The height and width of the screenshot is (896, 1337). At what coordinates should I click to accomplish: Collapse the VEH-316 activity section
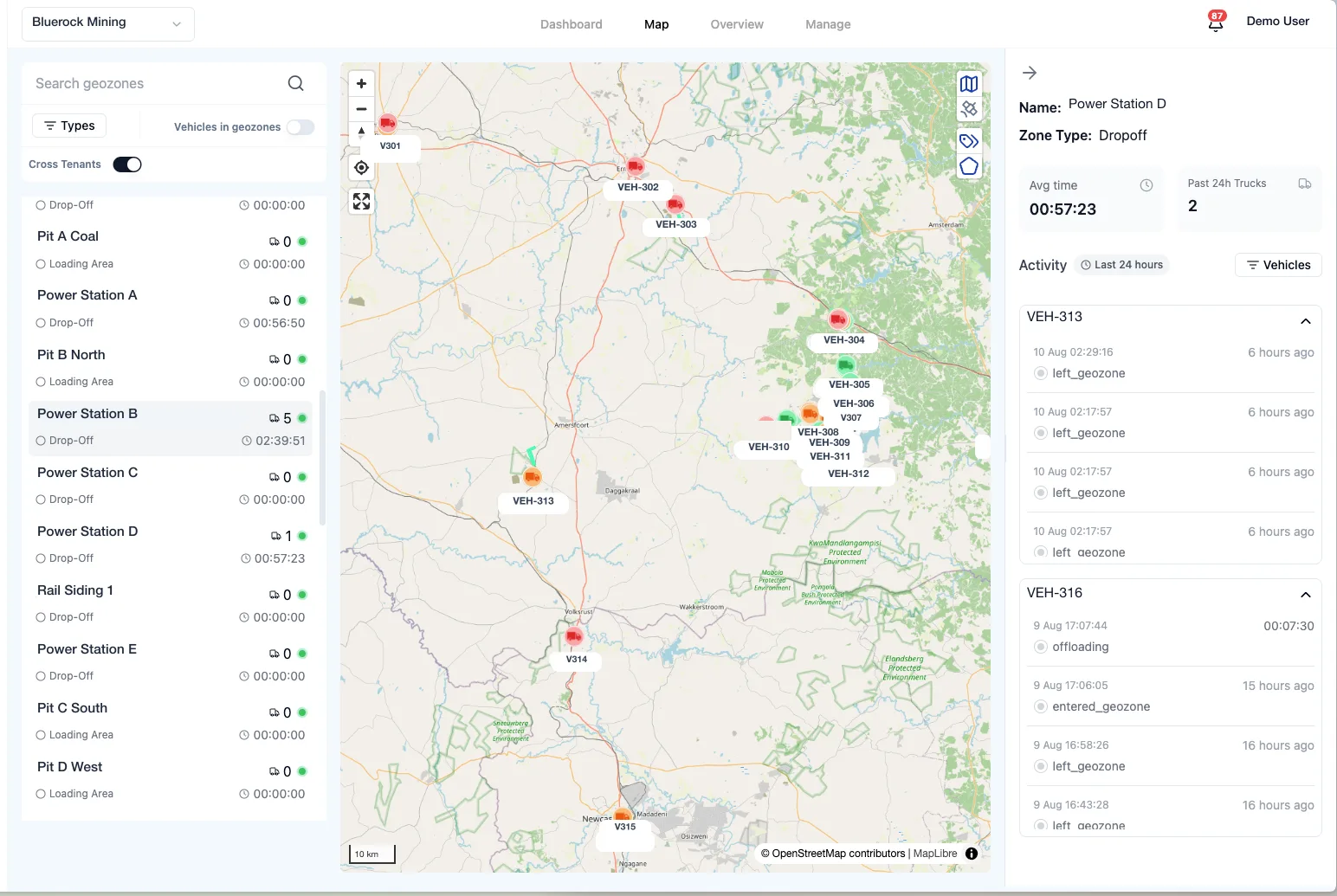(x=1306, y=595)
